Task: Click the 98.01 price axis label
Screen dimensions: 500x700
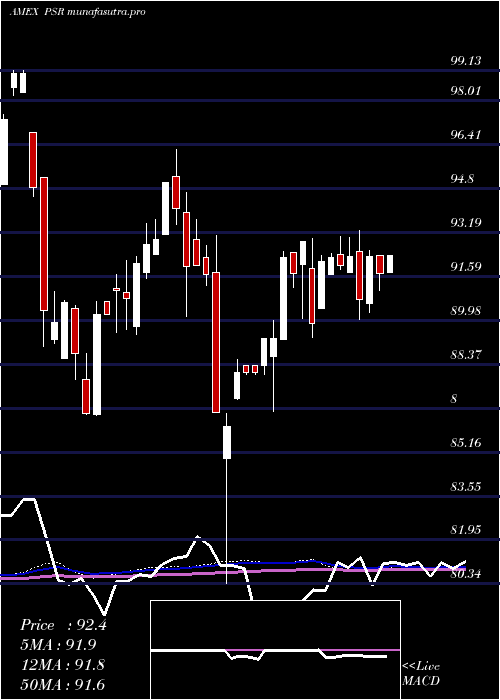Action: pyautogui.click(x=466, y=91)
